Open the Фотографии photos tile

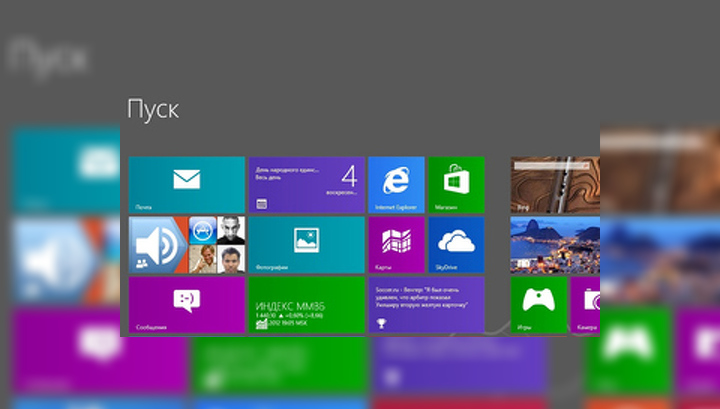(307, 245)
